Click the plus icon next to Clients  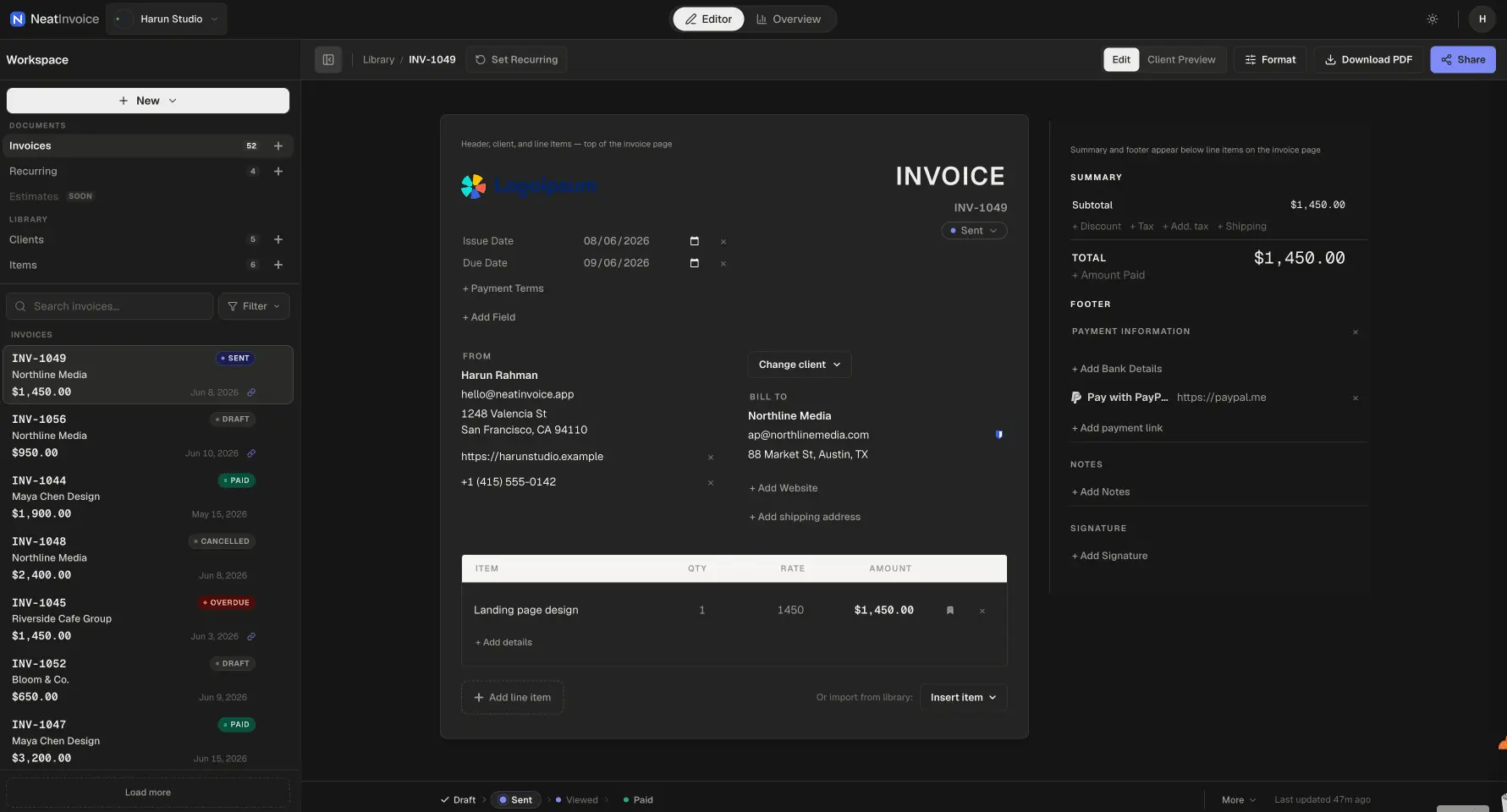point(278,239)
